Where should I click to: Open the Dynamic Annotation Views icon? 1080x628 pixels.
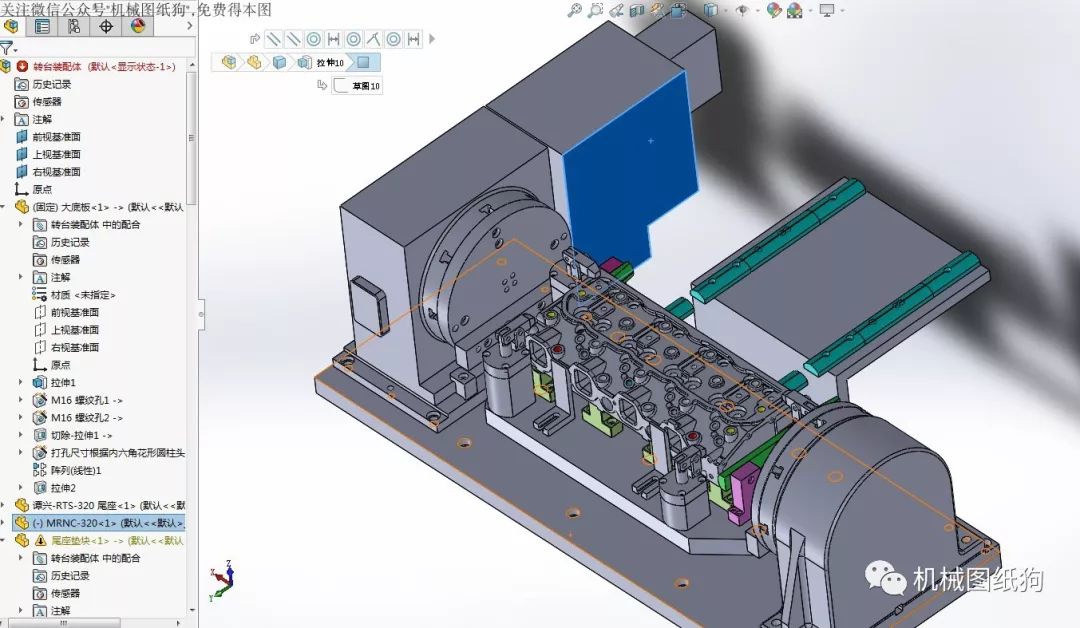tap(658, 10)
